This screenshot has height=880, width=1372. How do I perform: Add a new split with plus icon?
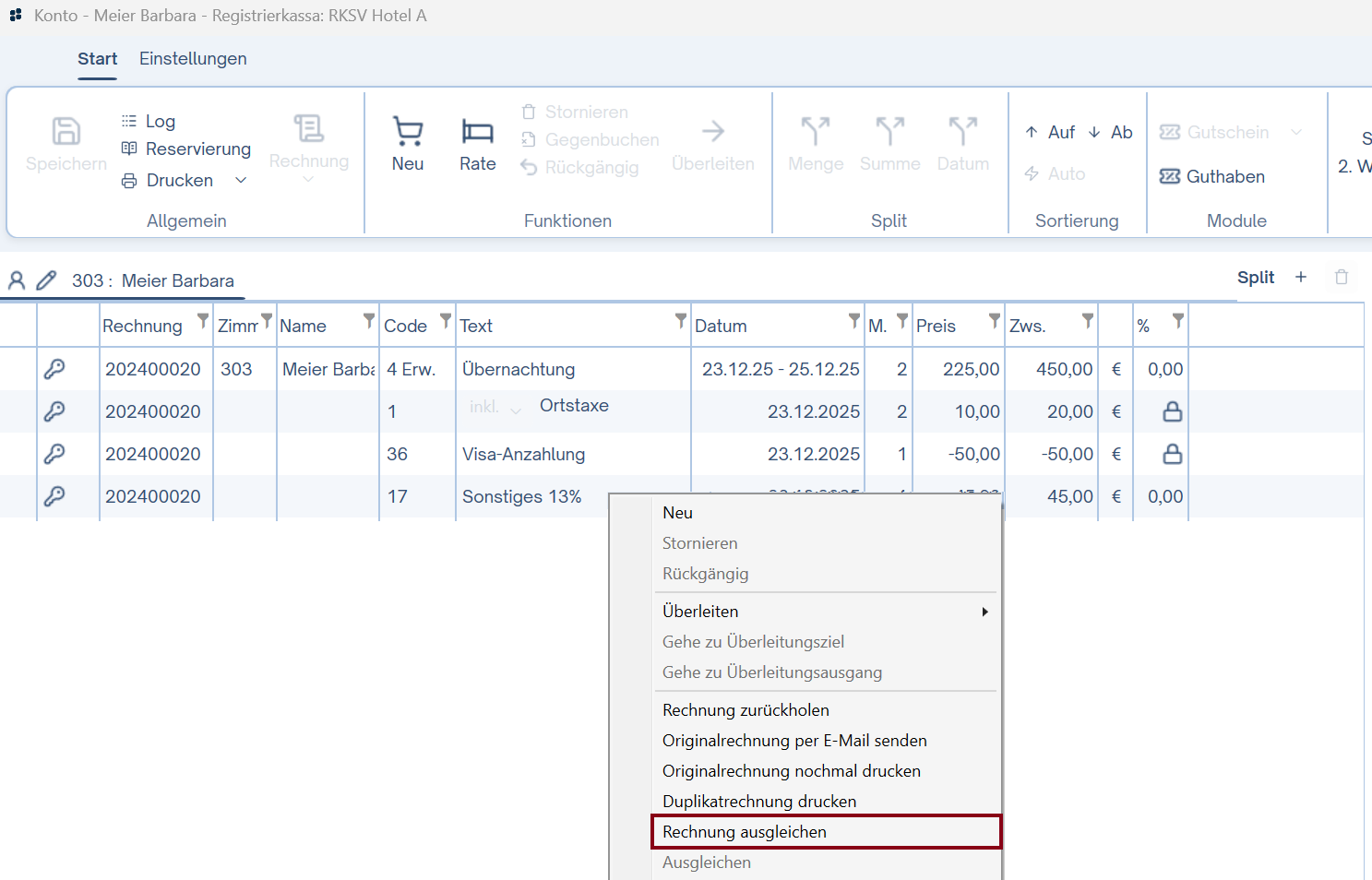1301,278
